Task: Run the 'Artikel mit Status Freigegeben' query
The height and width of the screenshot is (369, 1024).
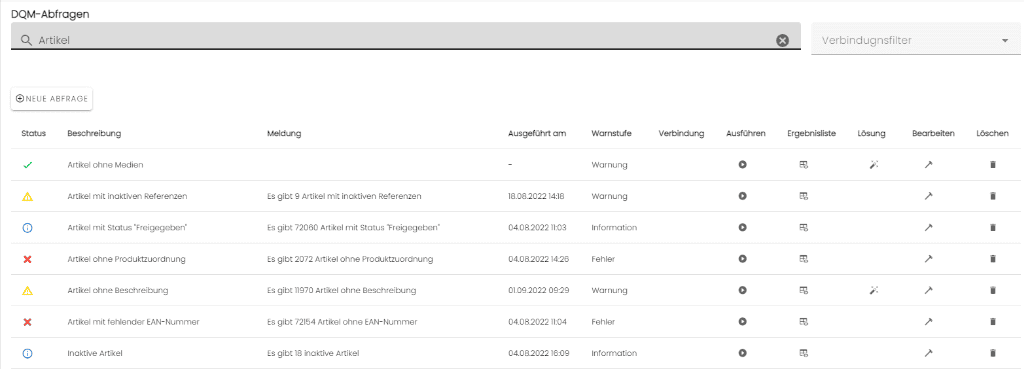Action: pos(743,227)
